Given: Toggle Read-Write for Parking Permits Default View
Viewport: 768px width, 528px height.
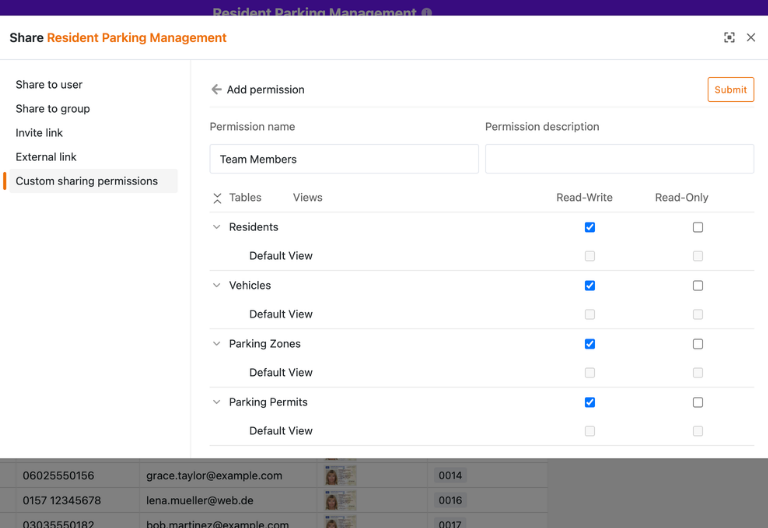Looking at the screenshot, I should pos(590,431).
